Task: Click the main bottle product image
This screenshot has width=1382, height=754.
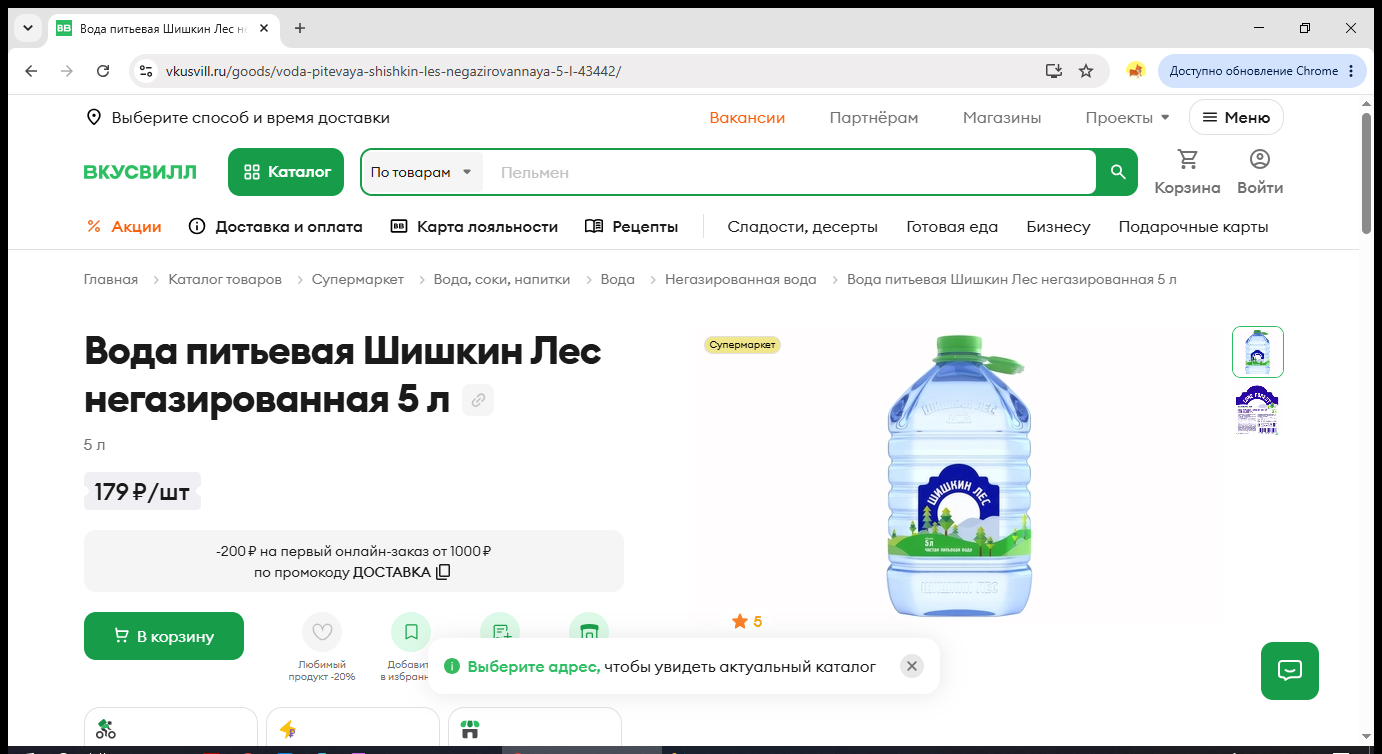Action: click(x=960, y=475)
